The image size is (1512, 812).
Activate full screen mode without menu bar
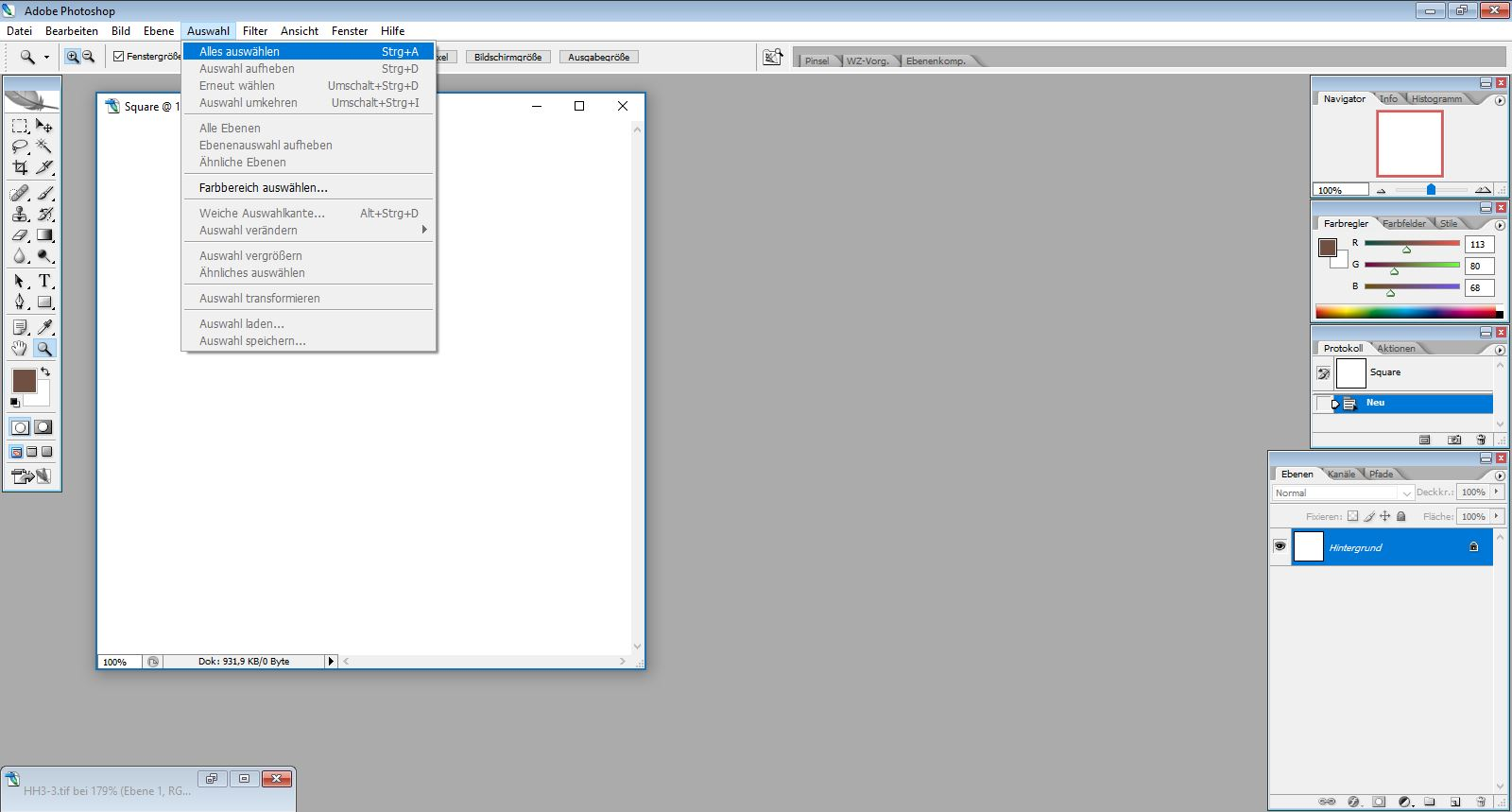[47, 452]
